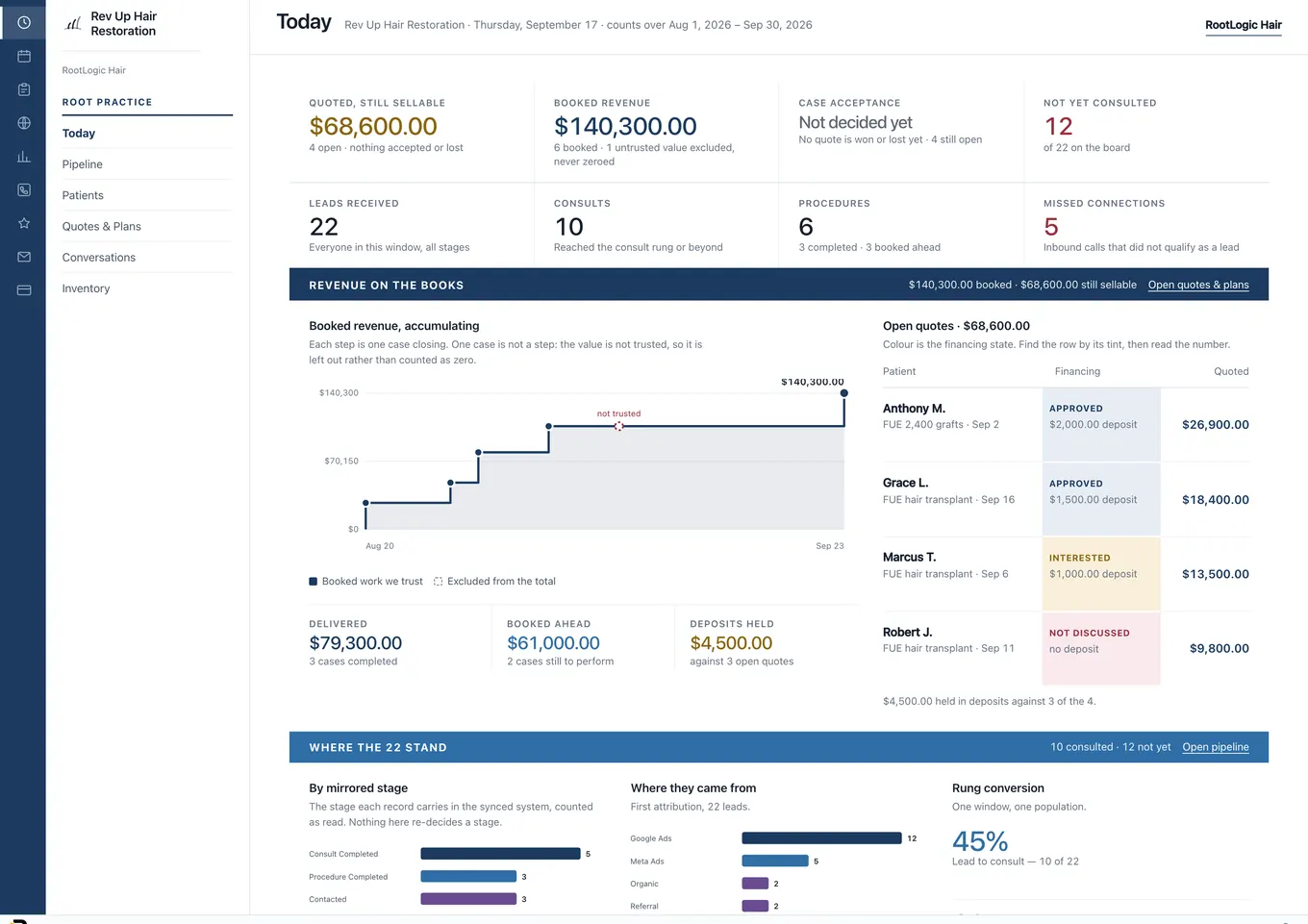The width and height of the screenshot is (1308, 924).
Task: Open the globe icon in the sidebar rail
Action: click(x=23, y=123)
